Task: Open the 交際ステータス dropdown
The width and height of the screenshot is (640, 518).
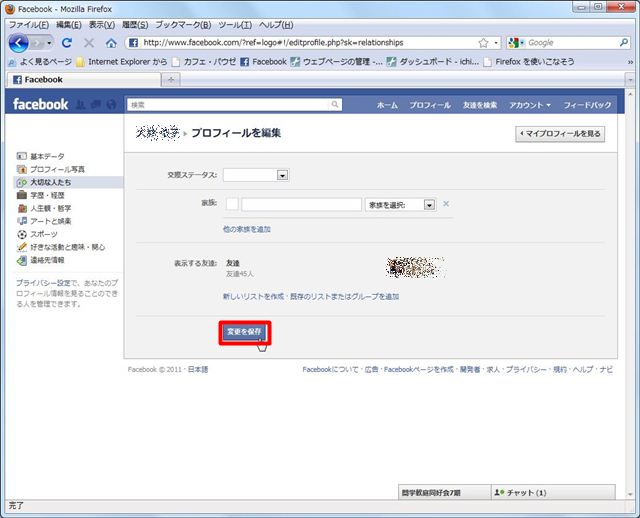Action: click(x=256, y=175)
